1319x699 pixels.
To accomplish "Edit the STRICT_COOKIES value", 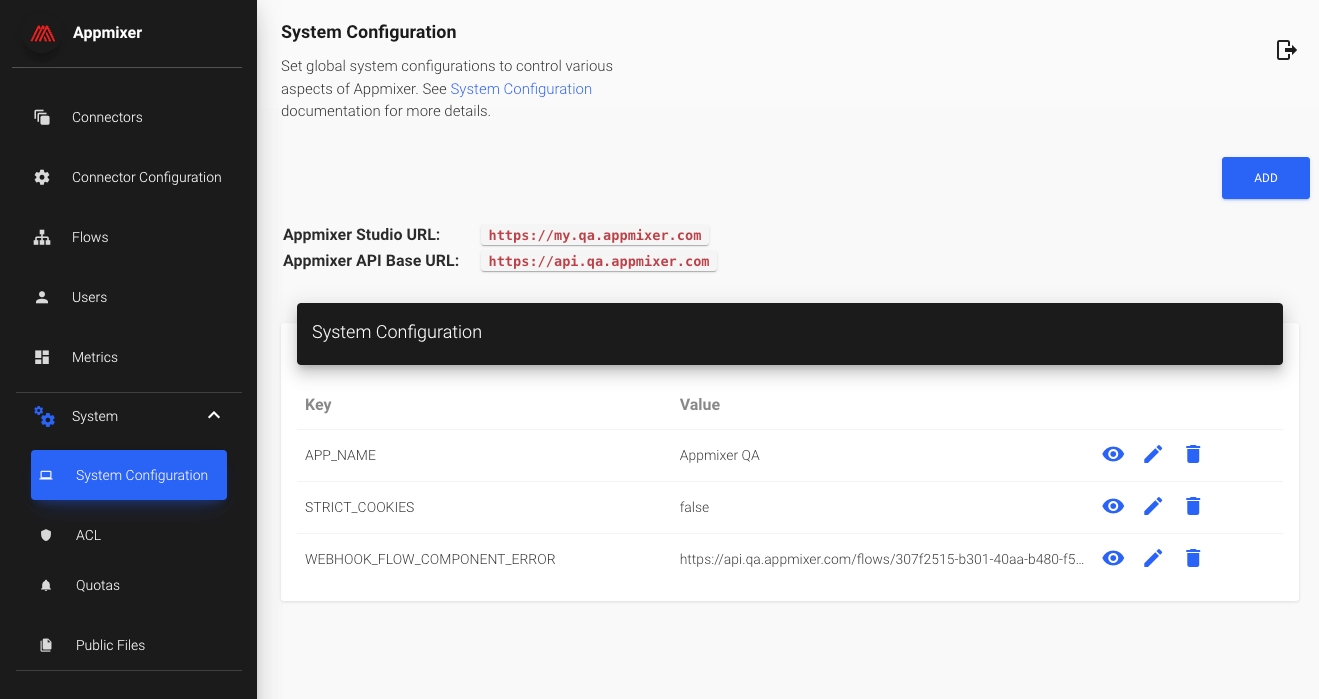I will click(1153, 507).
